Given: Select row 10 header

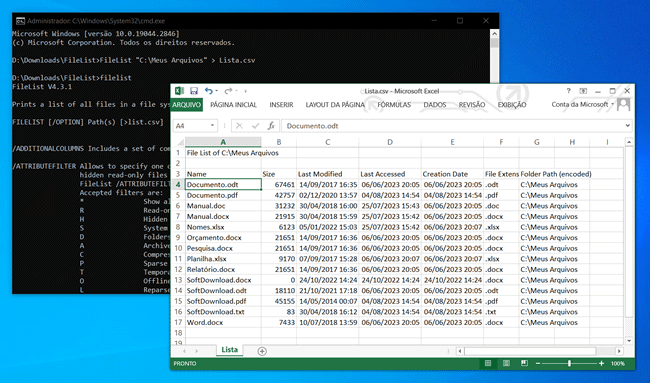Looking at the screenshot, I should pos(178,248).
